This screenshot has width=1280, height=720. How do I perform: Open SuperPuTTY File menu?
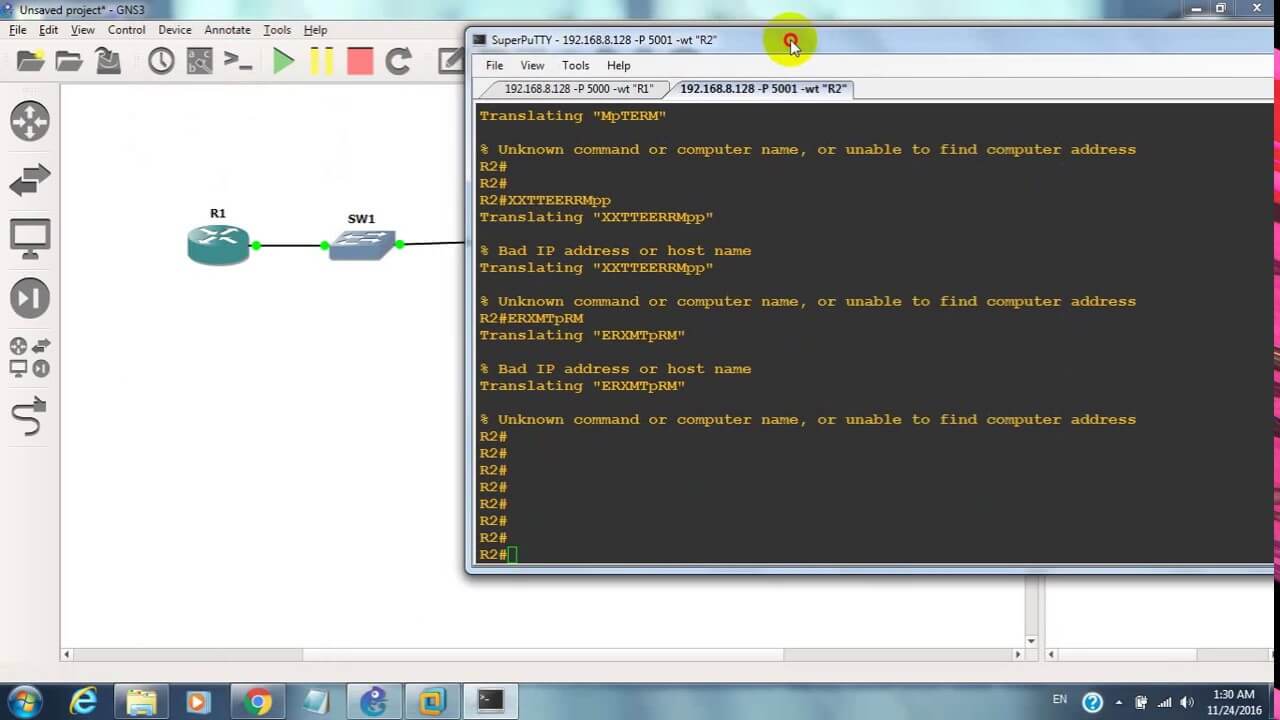pos(494,65)
